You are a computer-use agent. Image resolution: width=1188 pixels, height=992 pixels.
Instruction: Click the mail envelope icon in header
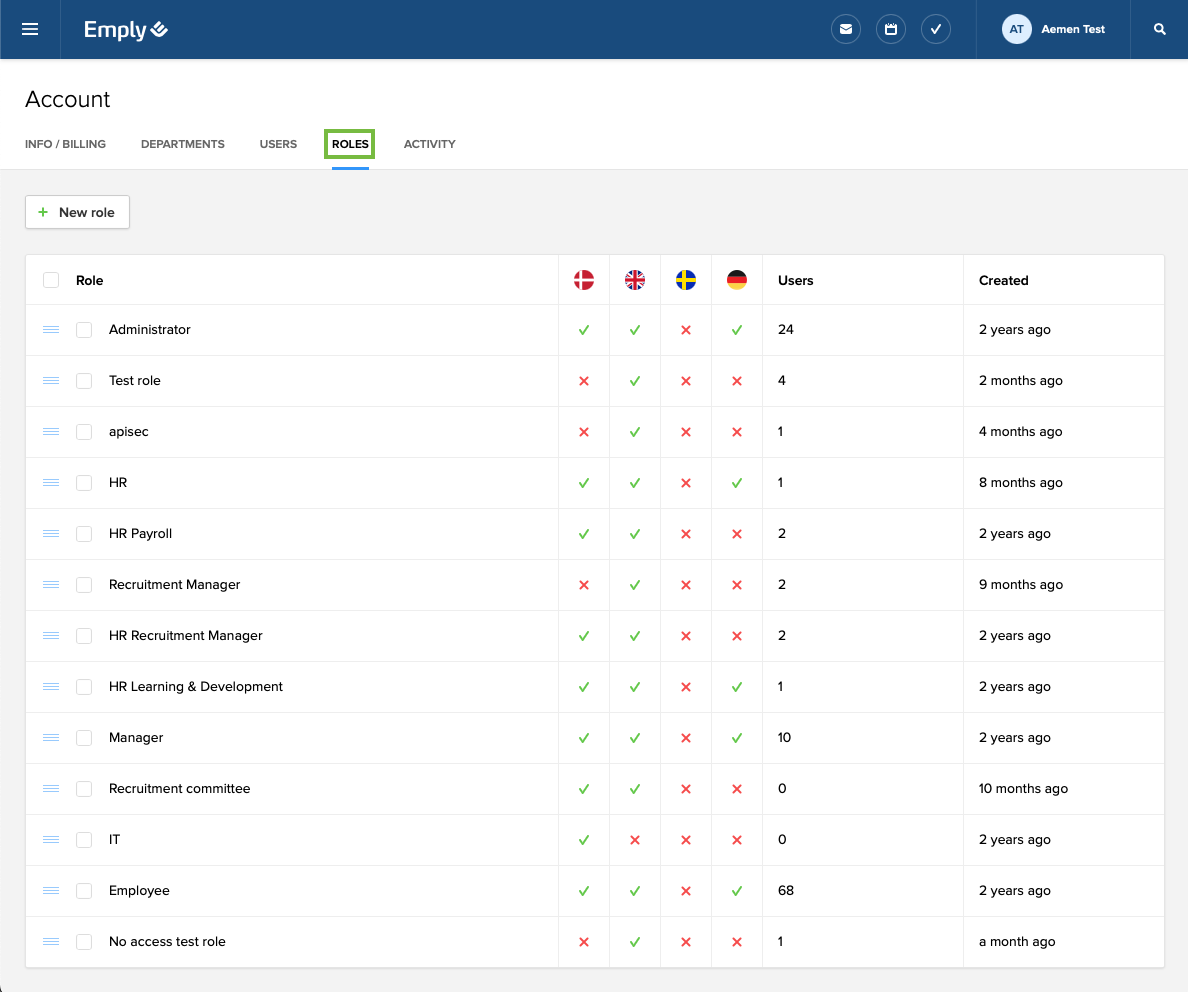tap(846, 29)
